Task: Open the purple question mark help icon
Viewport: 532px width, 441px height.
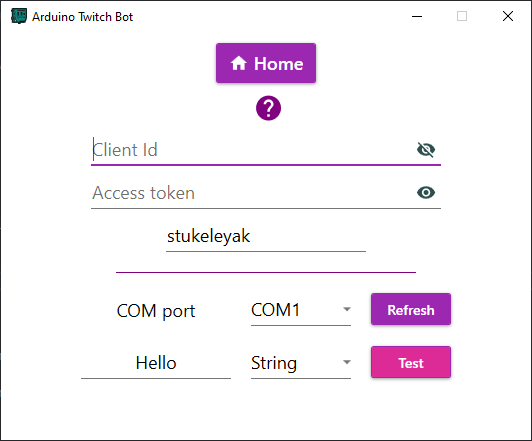Action: tap(268, 108)
